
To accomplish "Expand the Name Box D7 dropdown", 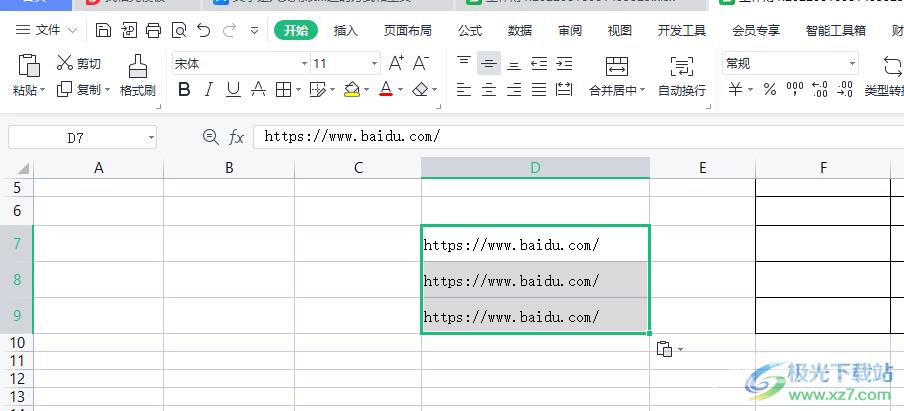I will tap(151, 138).
